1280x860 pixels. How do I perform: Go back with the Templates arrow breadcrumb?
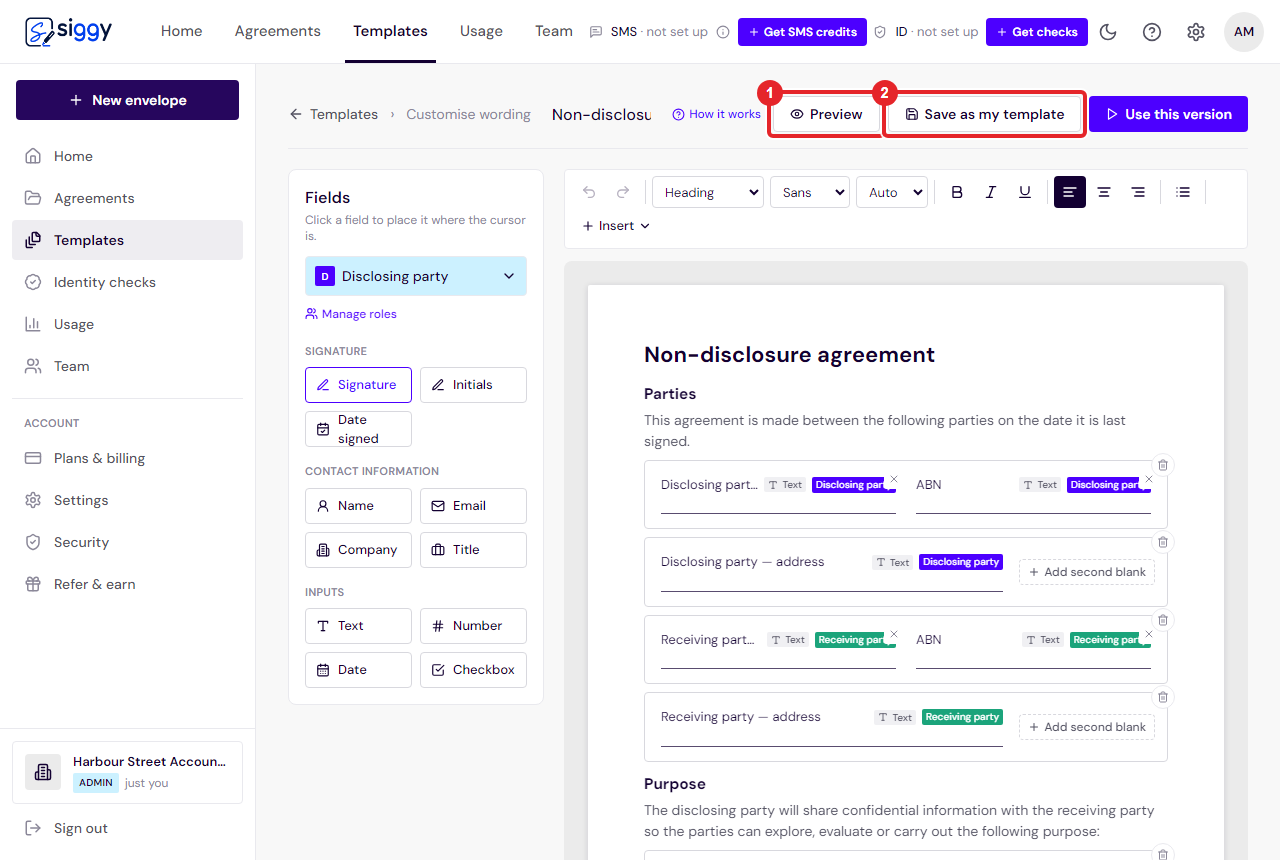click(x=334, y=114)
